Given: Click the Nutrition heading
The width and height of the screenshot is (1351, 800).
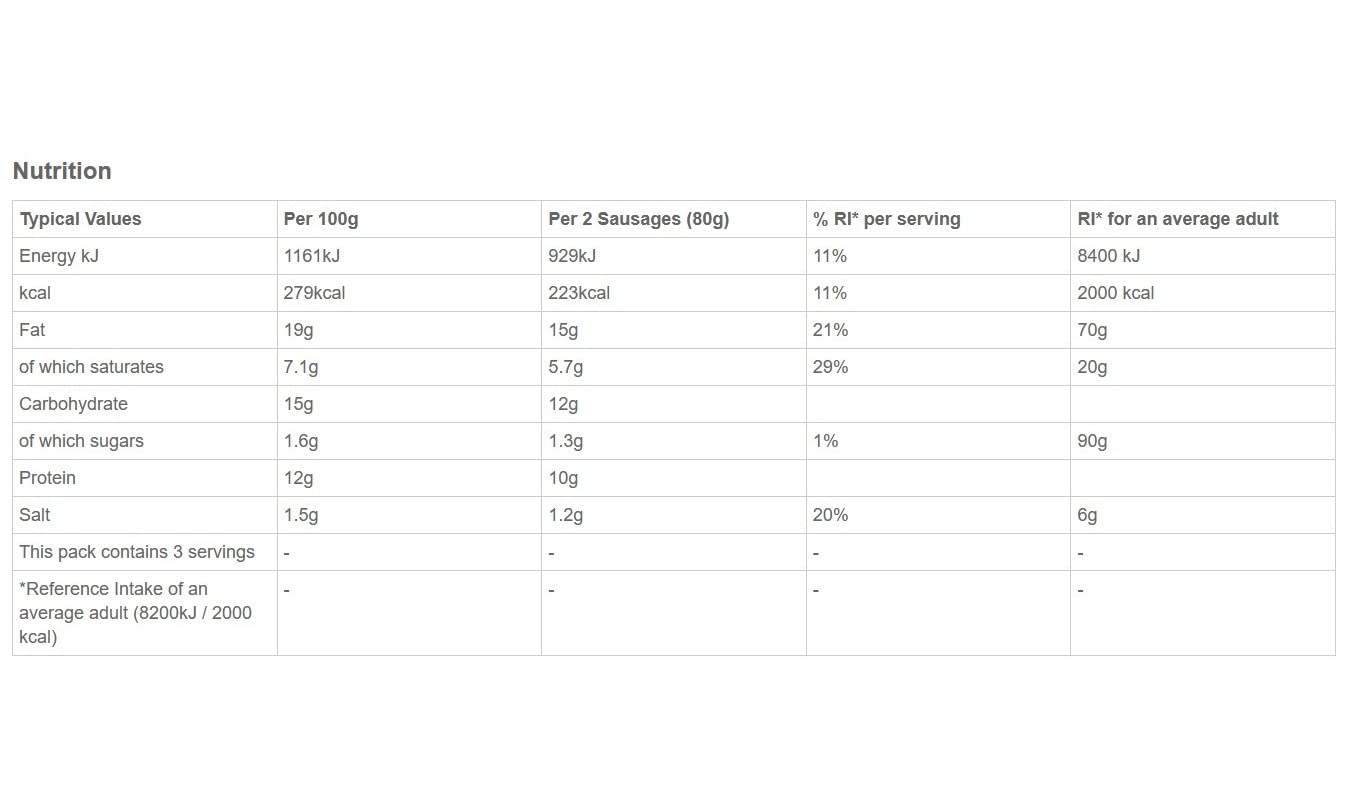Looking at the screenshot, I should click(x=62, y=171).
